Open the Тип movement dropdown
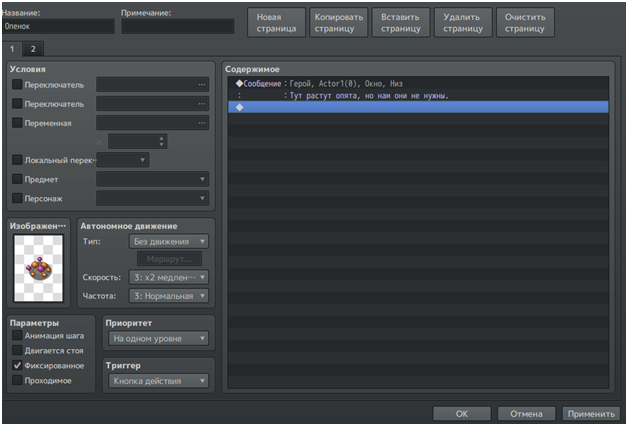The height and width of the screenshot is (426, 628). click(168, 241)
